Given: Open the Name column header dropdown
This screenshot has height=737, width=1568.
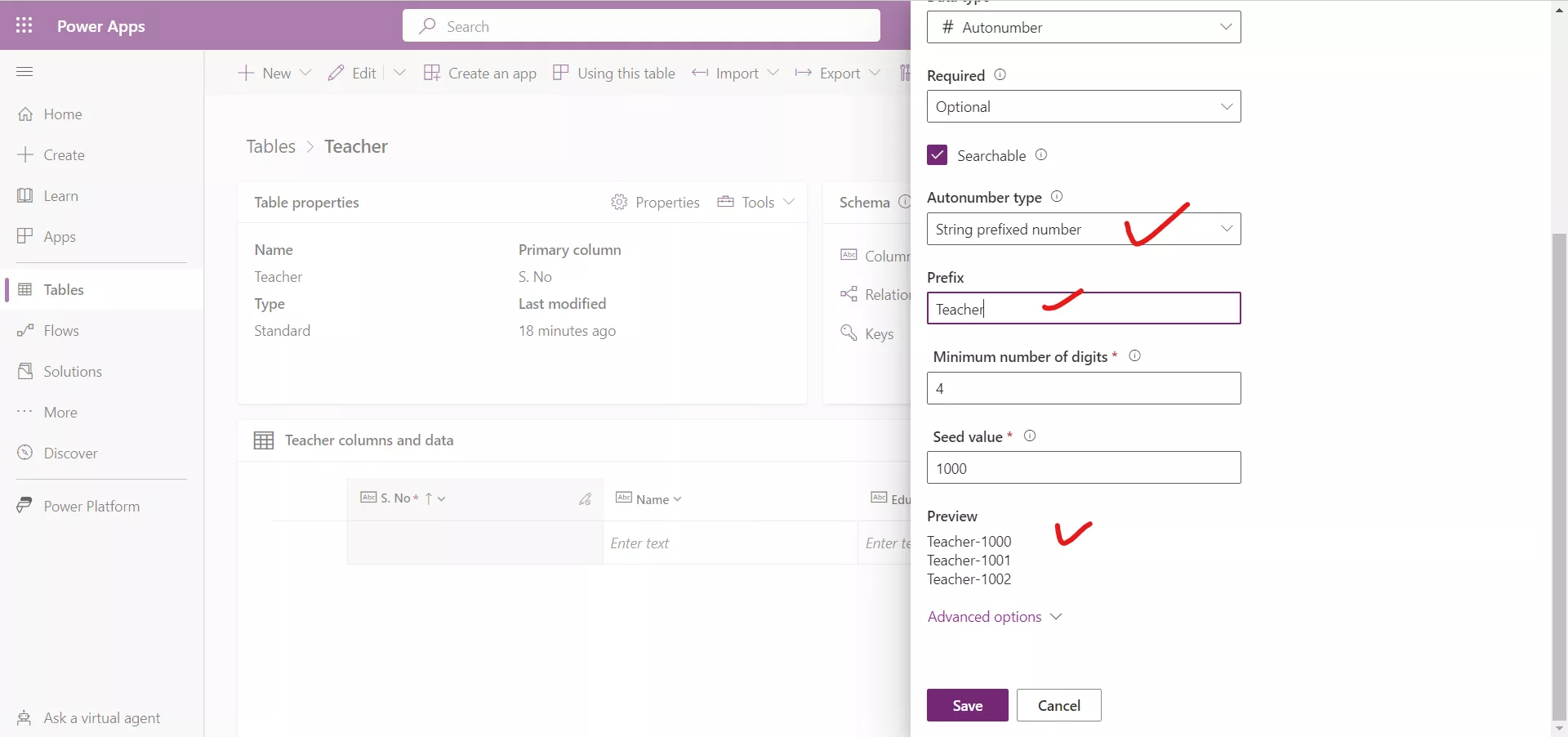Looking at the screenshot, I should pyautogui.click(x=677, y=499).
